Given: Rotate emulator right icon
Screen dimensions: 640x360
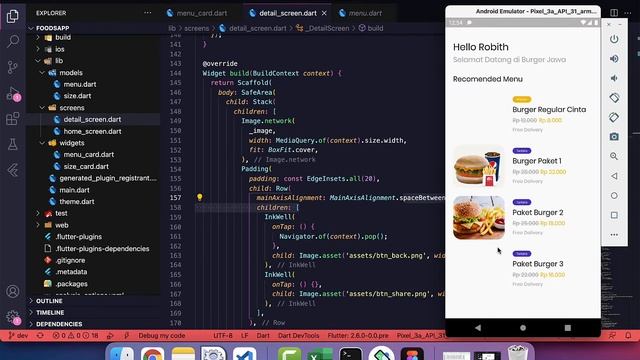Looking at the screenshot, I should point(614,118).
